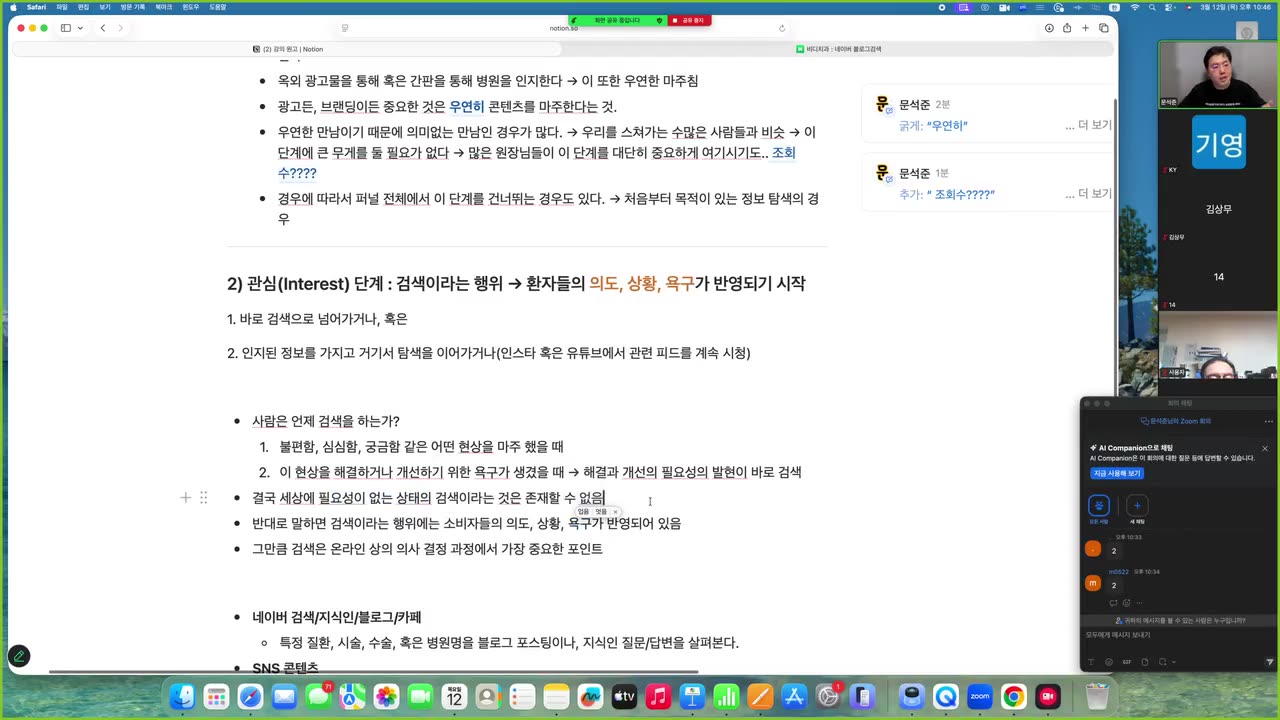Open the Zoom chat more options menu
This screenshot has width=1280, height=720.
click(x=1268, y=421)
